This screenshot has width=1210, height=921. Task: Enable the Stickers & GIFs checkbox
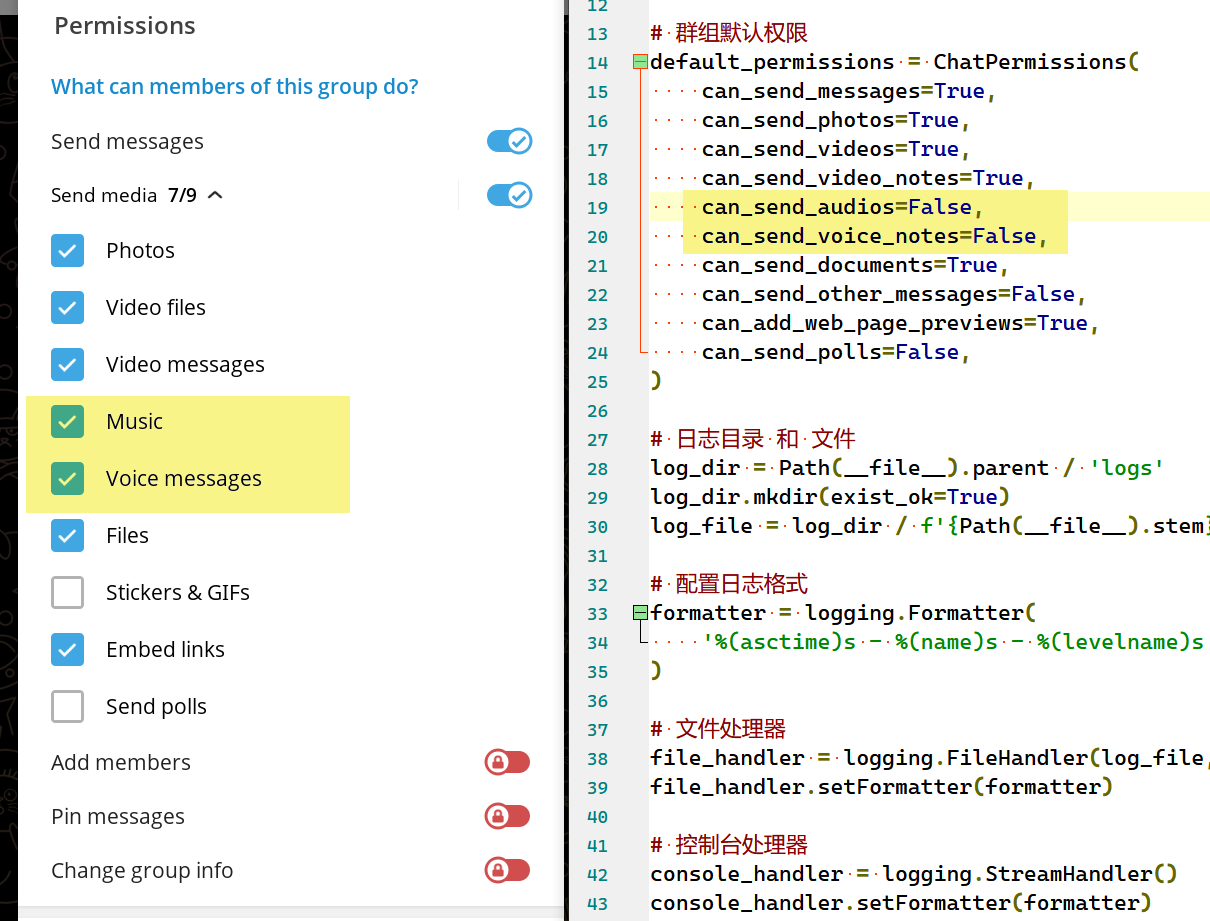pyautogui.click(x=68, y=593)
